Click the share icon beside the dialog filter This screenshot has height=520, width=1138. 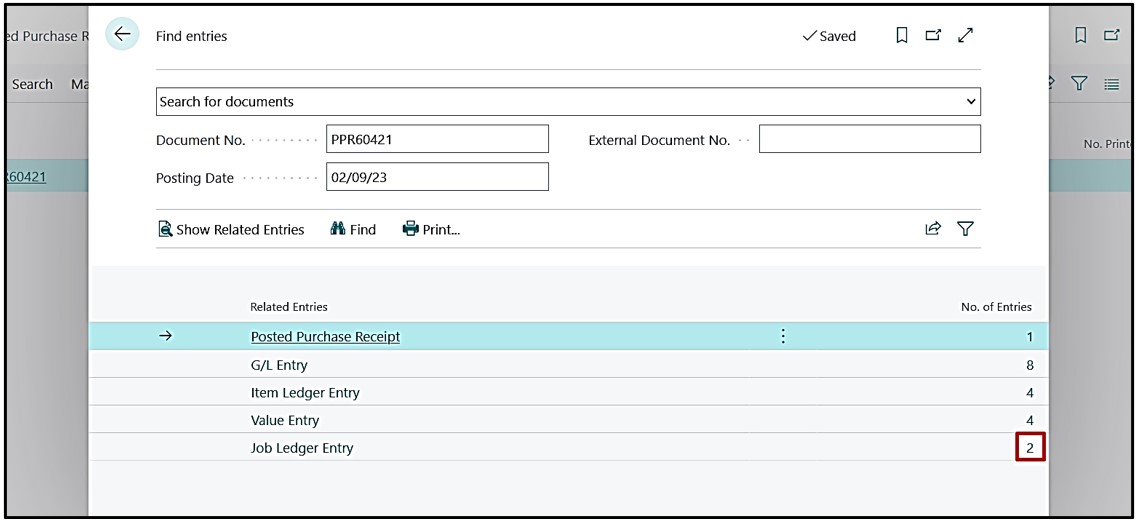click(932, 229)
